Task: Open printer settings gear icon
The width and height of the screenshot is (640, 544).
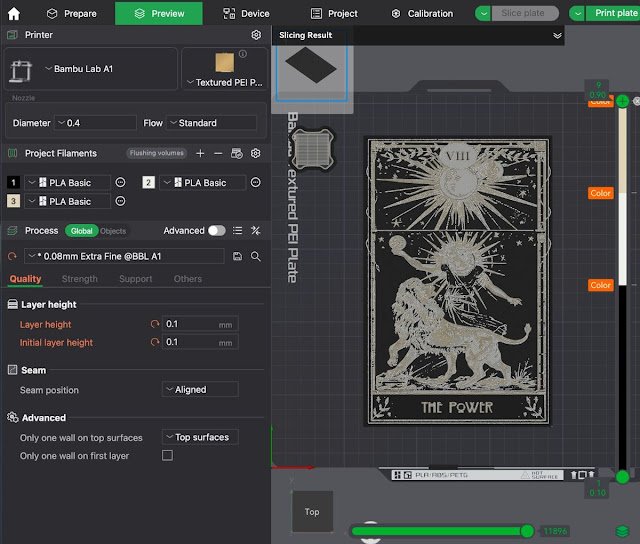Action: coord(256,35)
